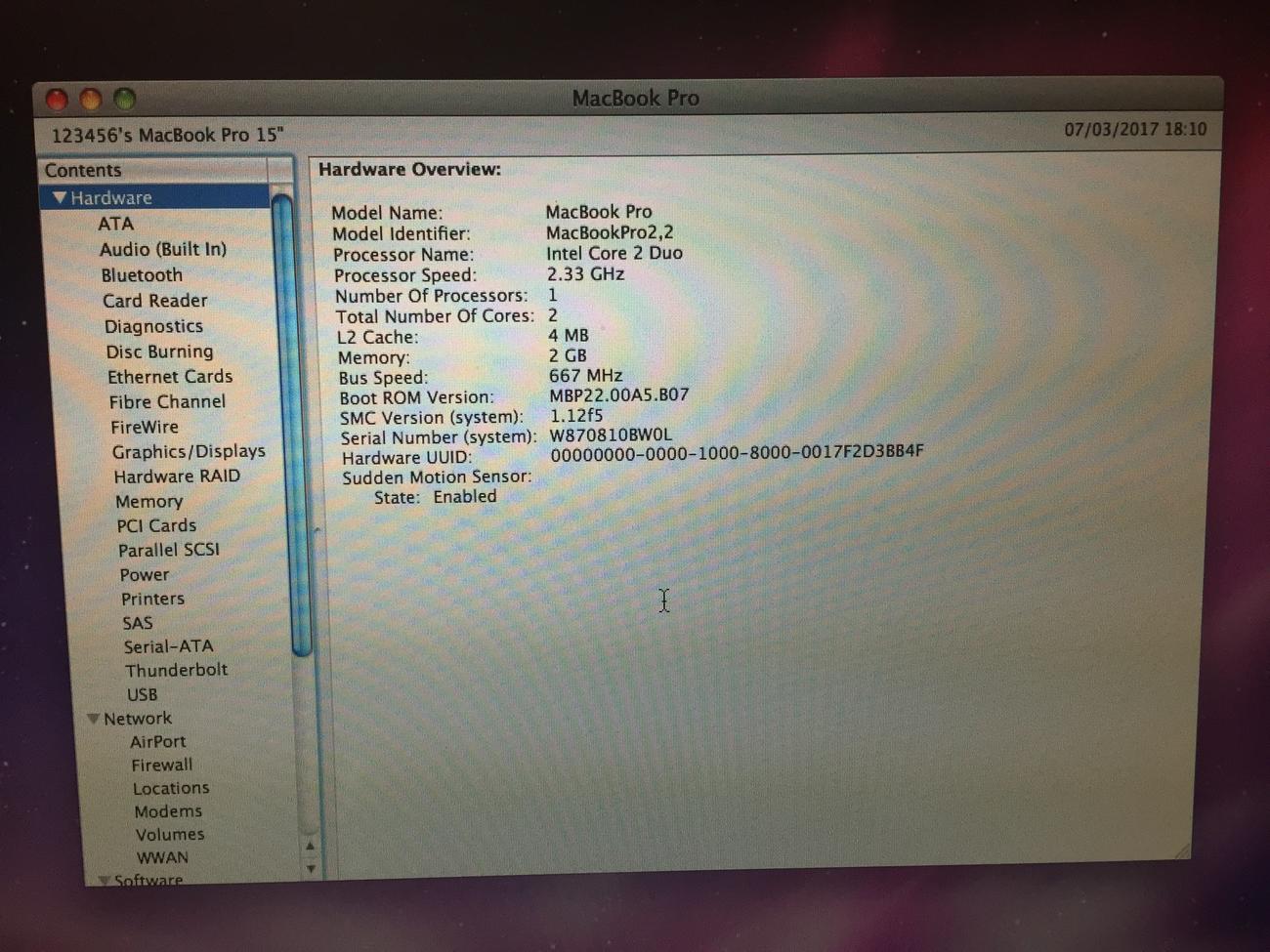The image size is (1270, 952).
Task: Click the sidebar scroll down arrow
Action: [311, 868]
